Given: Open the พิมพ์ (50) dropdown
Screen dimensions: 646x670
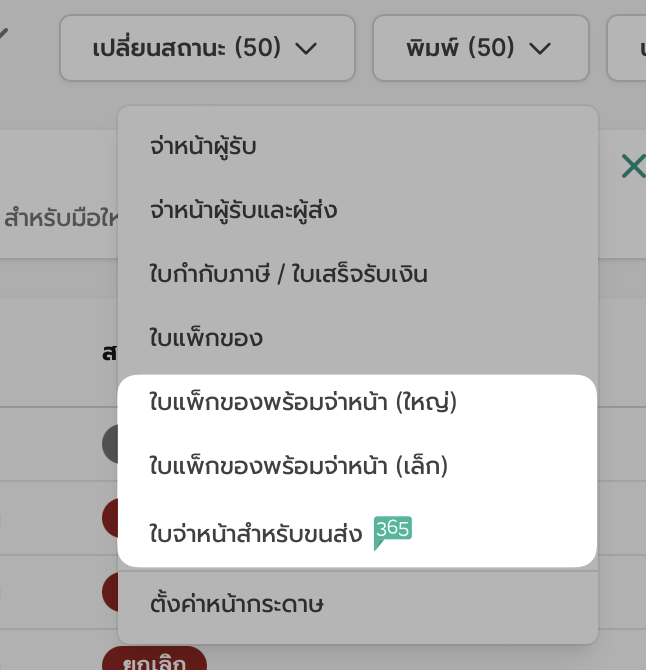Looking at the screenshot, I should click(x=478, y=48).
